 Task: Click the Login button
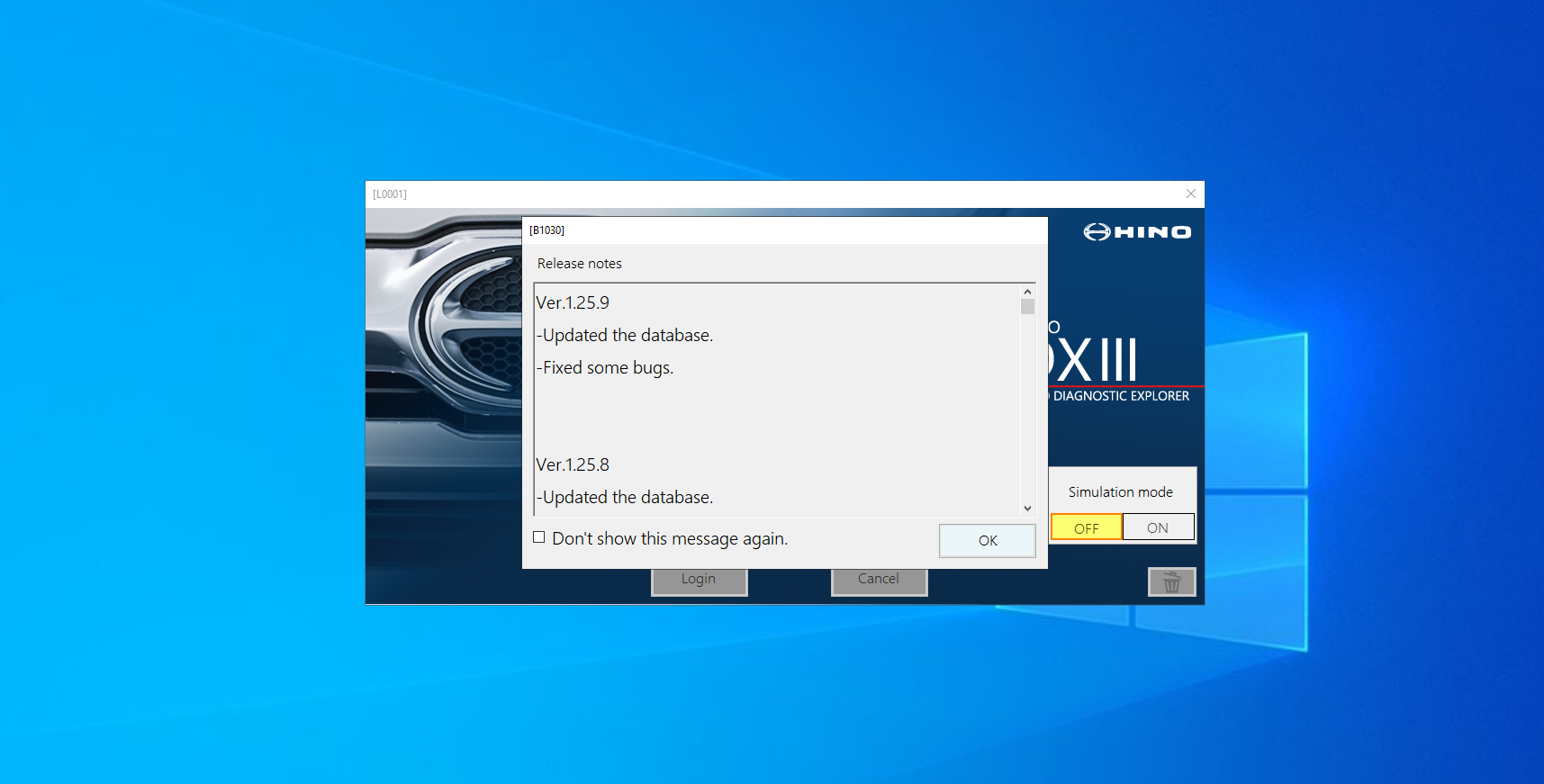tap(699, 581)
